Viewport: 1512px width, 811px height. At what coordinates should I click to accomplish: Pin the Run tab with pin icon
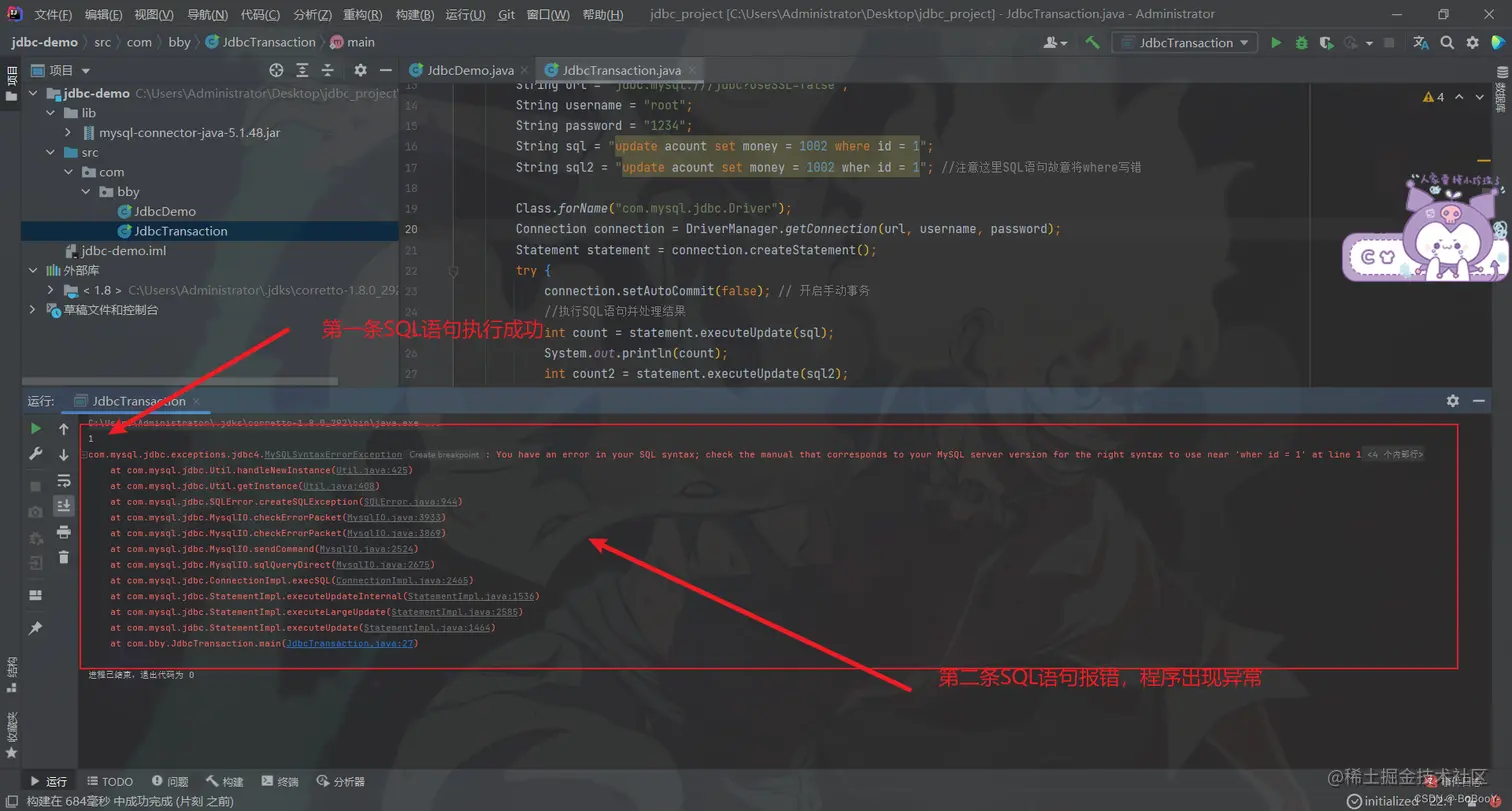click(x=36, y=628)
